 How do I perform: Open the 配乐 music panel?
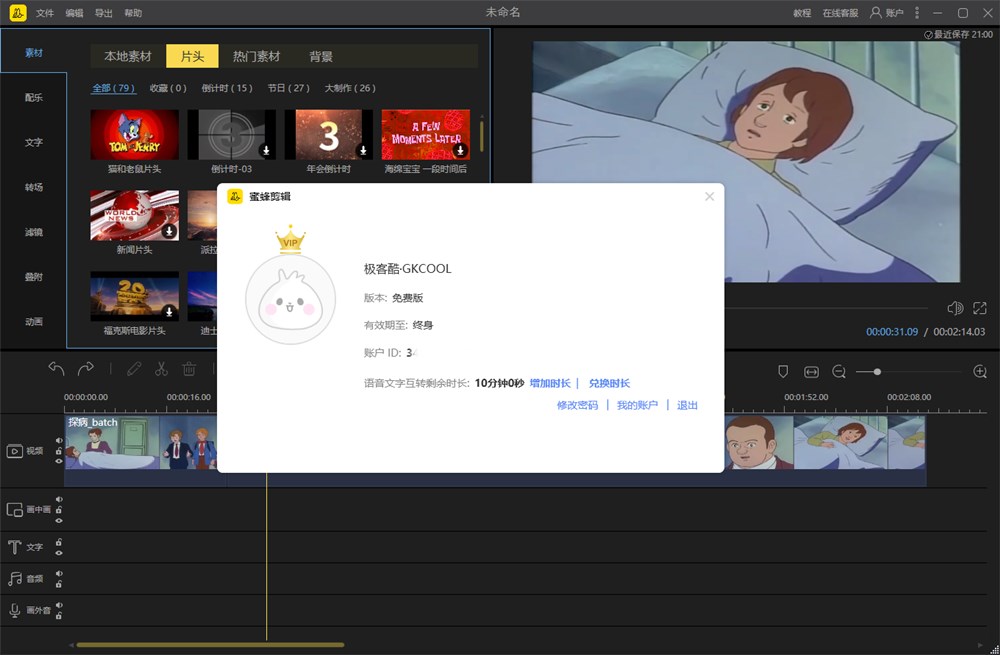pos(33,96)
